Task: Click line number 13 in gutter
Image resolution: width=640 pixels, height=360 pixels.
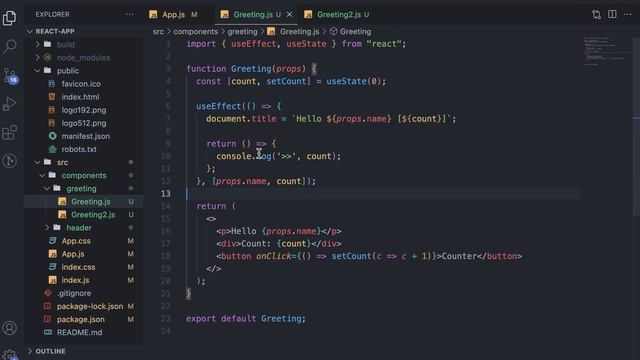Action: 166,193
